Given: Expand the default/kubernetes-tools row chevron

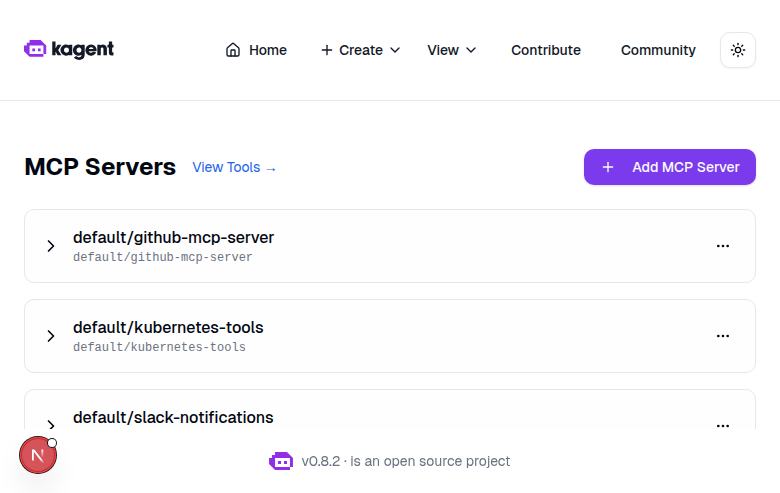Looking at the screenshot, I should 51,336.
